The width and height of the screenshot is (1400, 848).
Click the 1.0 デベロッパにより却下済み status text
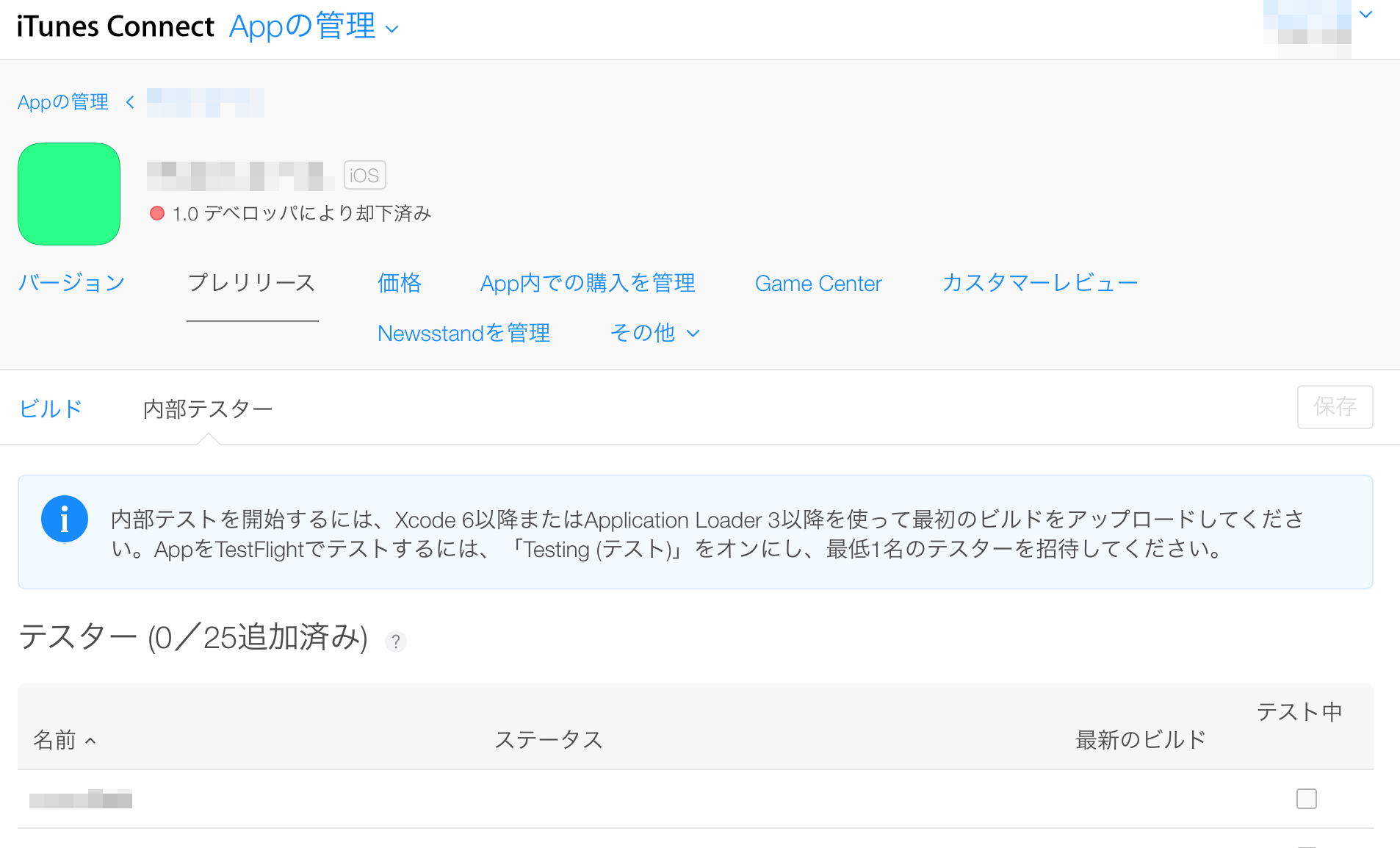302,213
